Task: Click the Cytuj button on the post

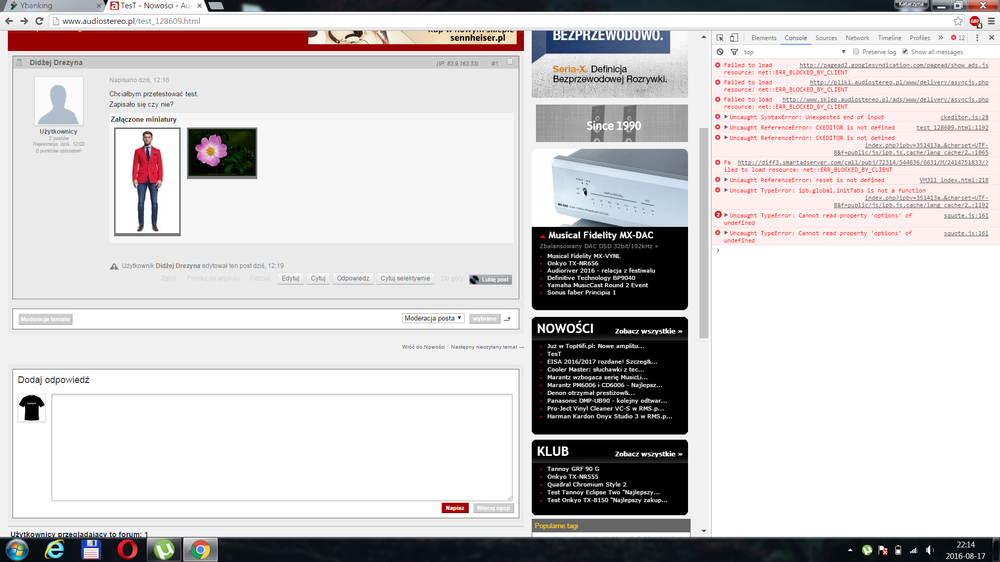Action: 318,279
